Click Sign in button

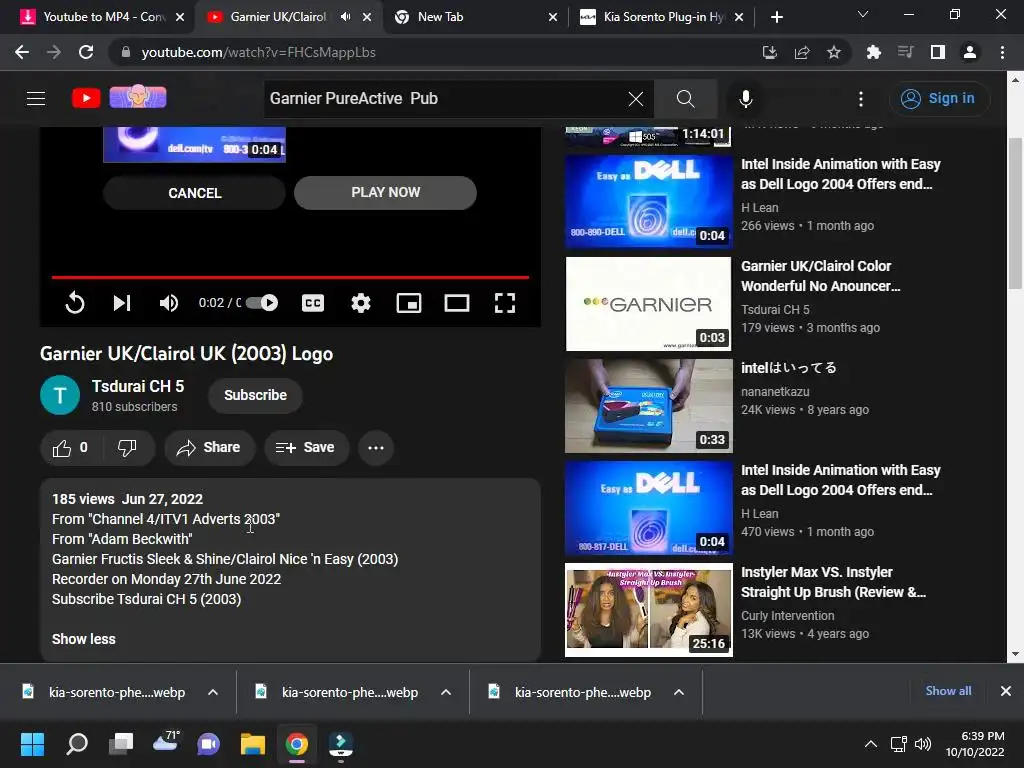point(939,99)
